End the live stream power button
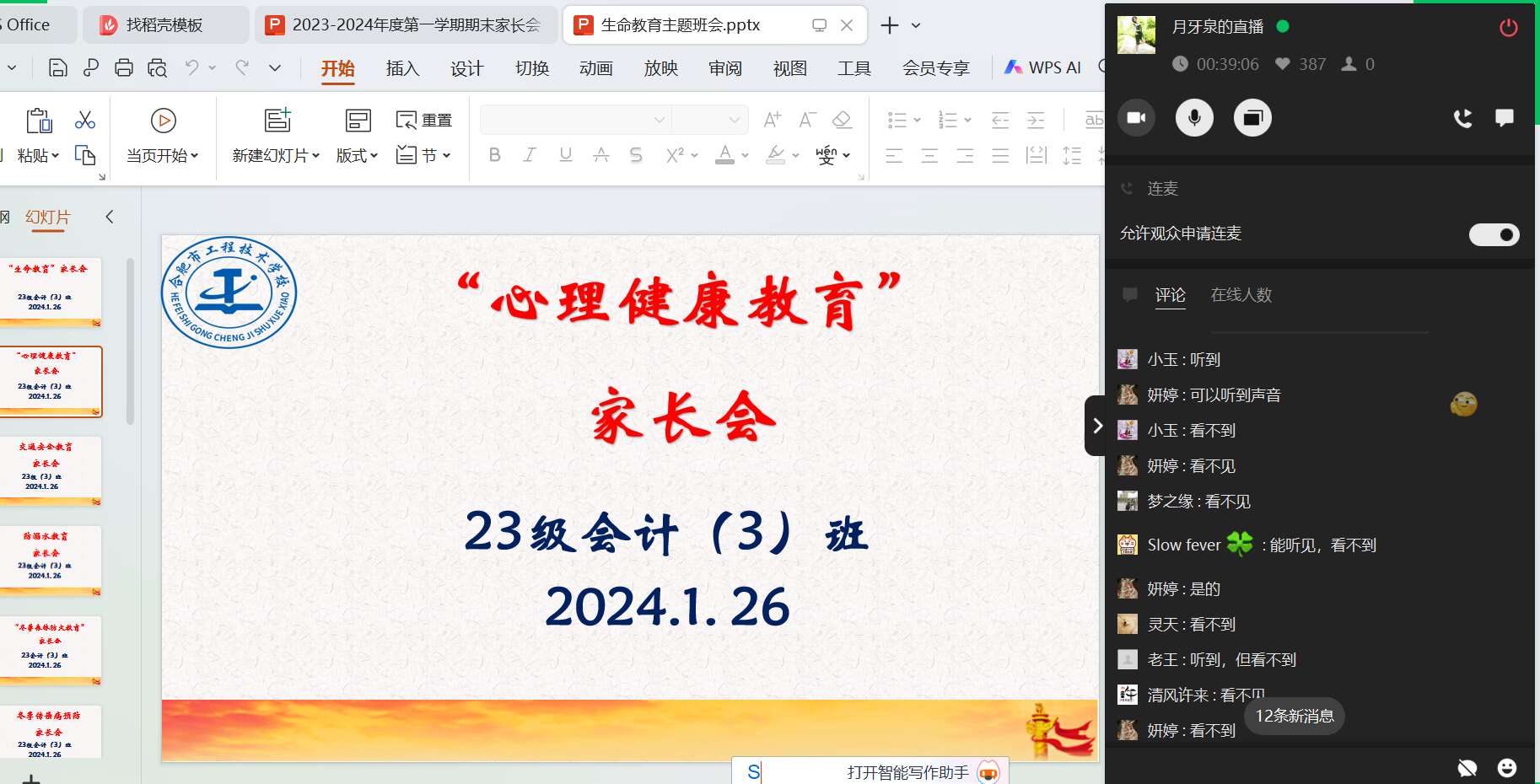The height and width of the screenshot is (784, 1540). [x=1508, y=28]
